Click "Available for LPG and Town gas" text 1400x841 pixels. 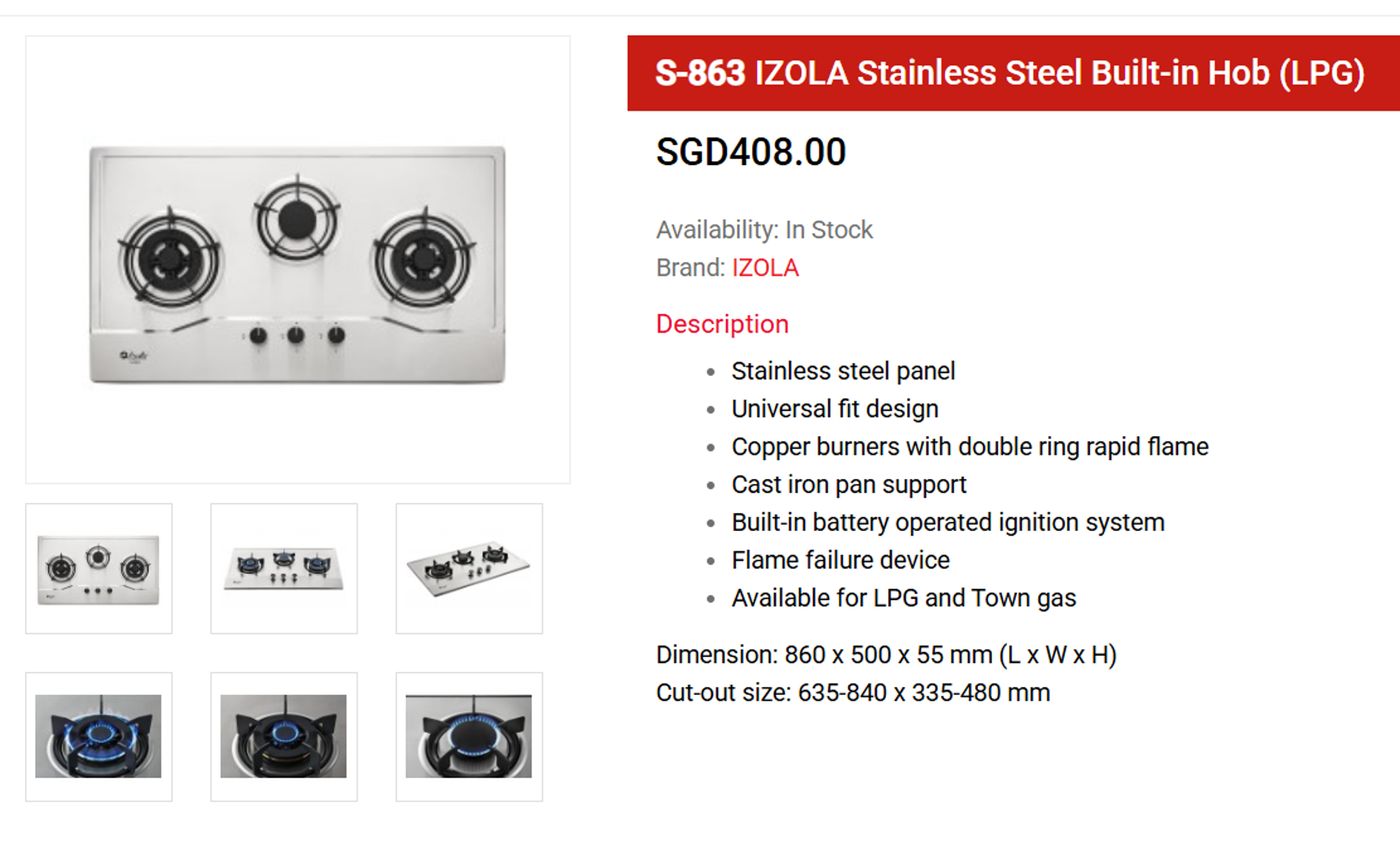coord(903,598)
